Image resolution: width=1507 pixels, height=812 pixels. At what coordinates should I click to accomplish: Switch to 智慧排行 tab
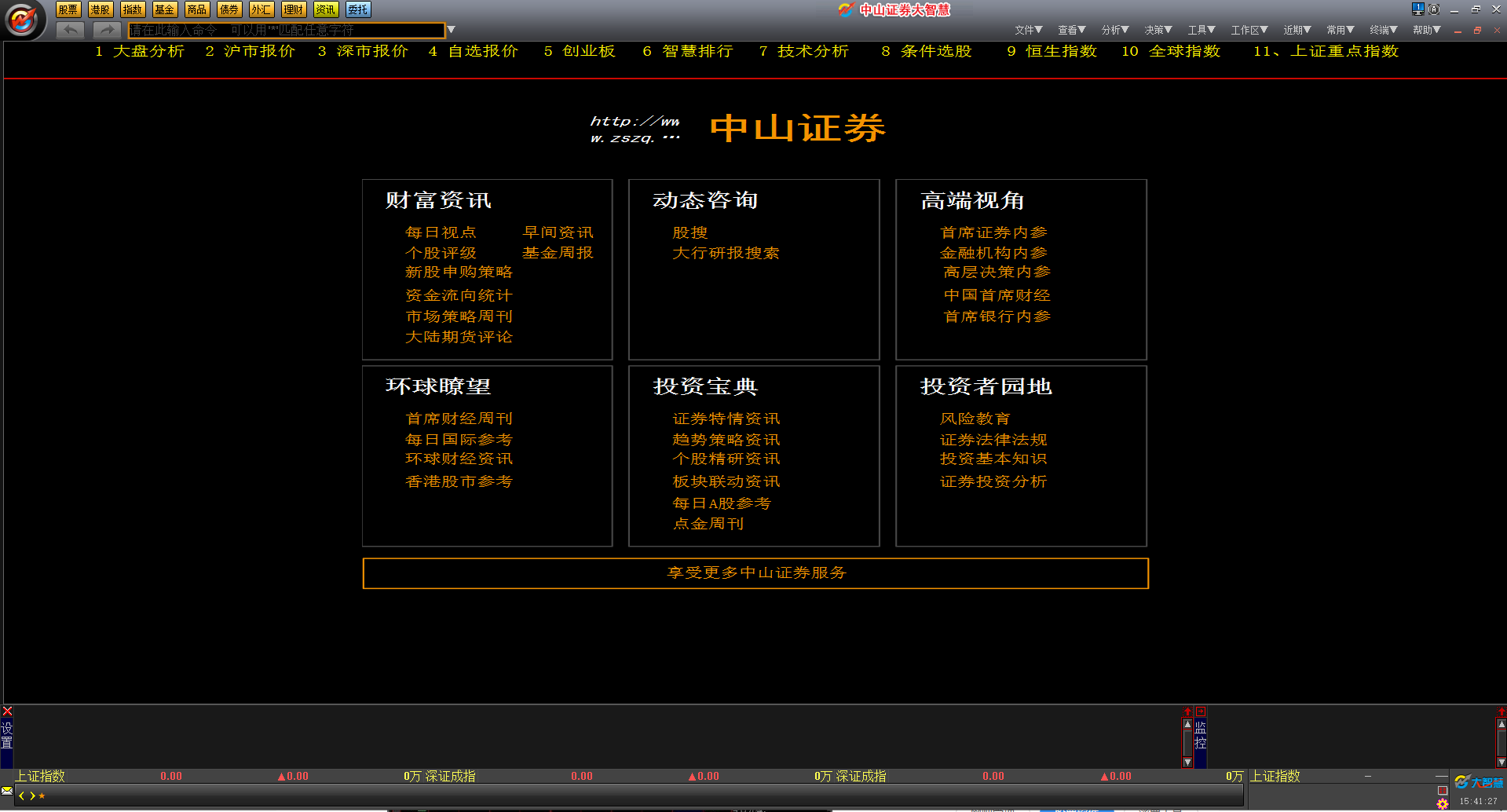pos(688,51)
